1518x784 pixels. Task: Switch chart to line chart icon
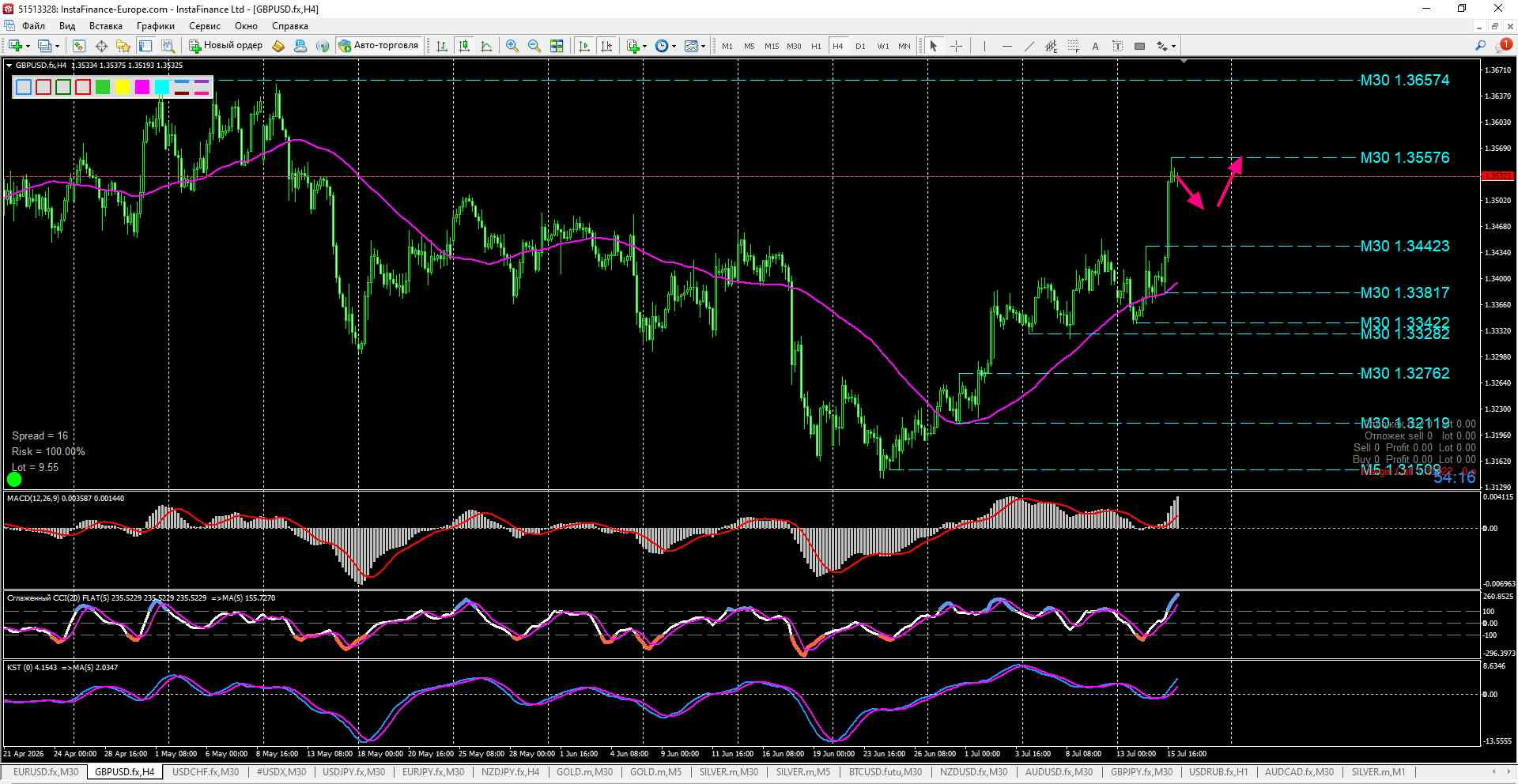[x=486, y=46]
